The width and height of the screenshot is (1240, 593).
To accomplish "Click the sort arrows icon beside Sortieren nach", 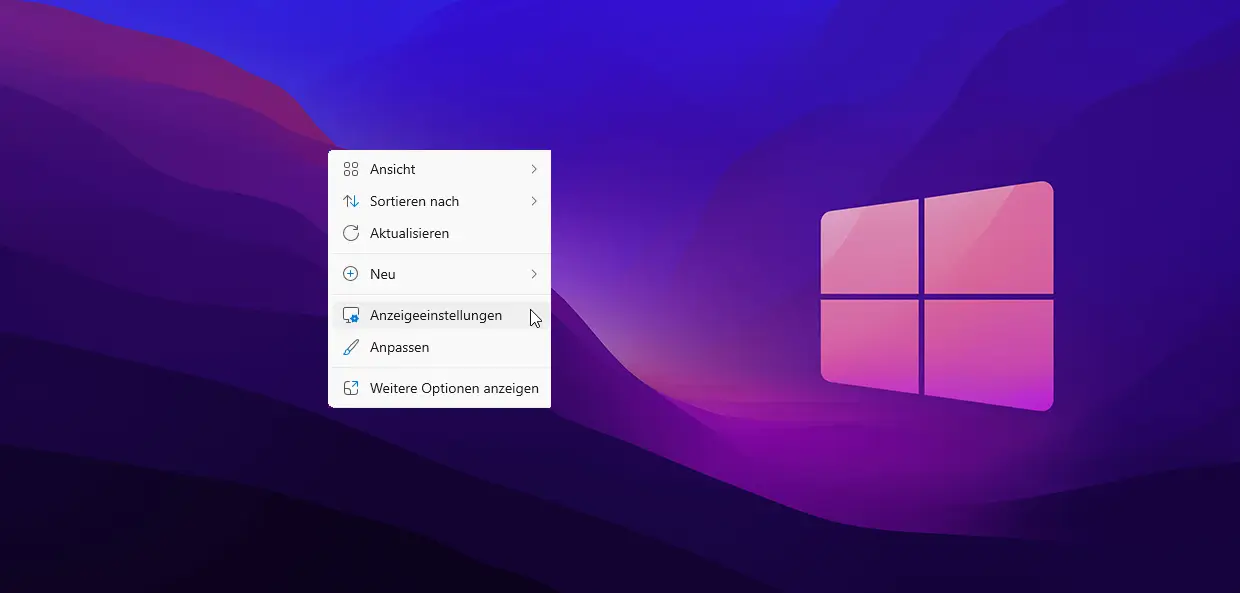I will tap(351, 201).
